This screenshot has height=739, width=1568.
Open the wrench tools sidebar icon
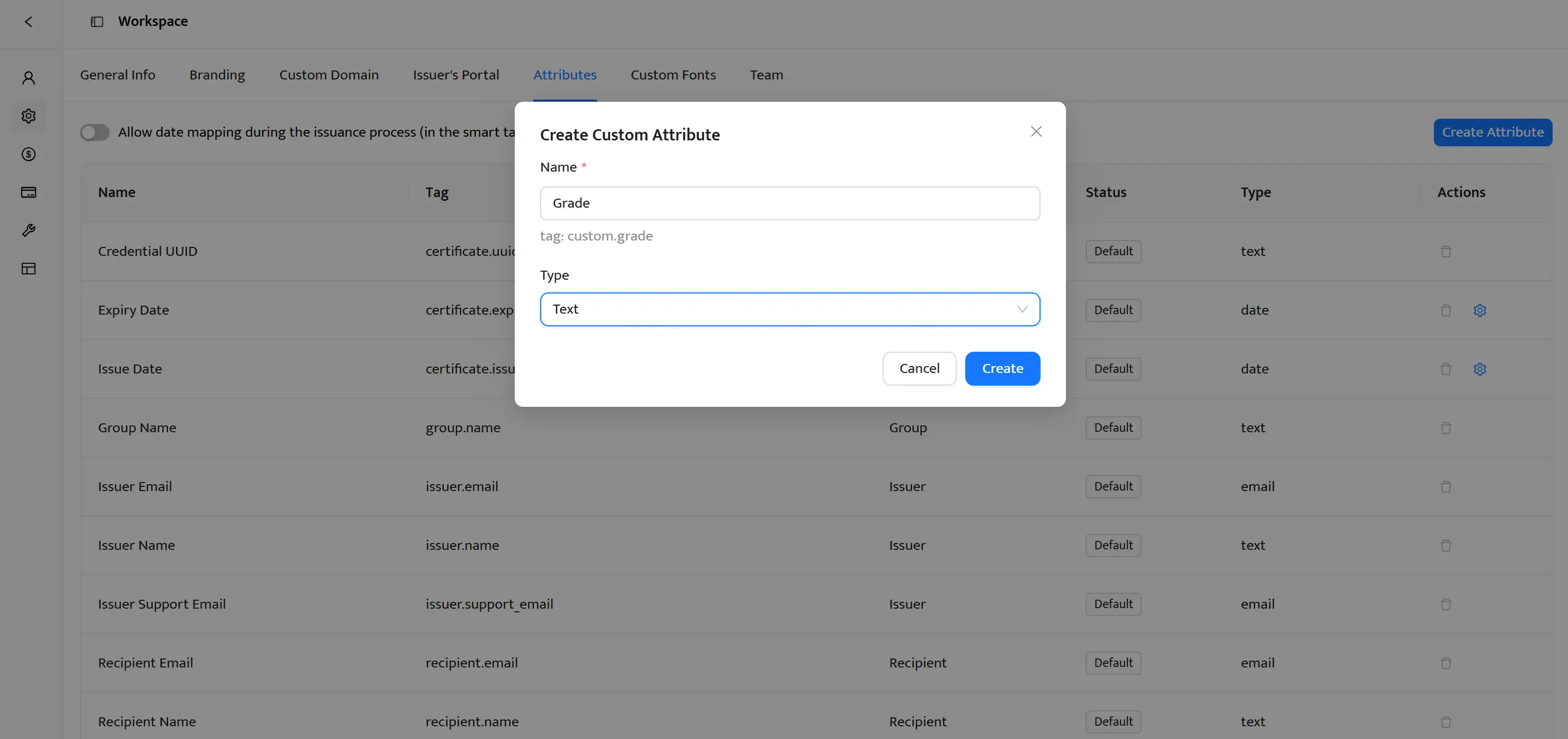click(x=29, y=230)
